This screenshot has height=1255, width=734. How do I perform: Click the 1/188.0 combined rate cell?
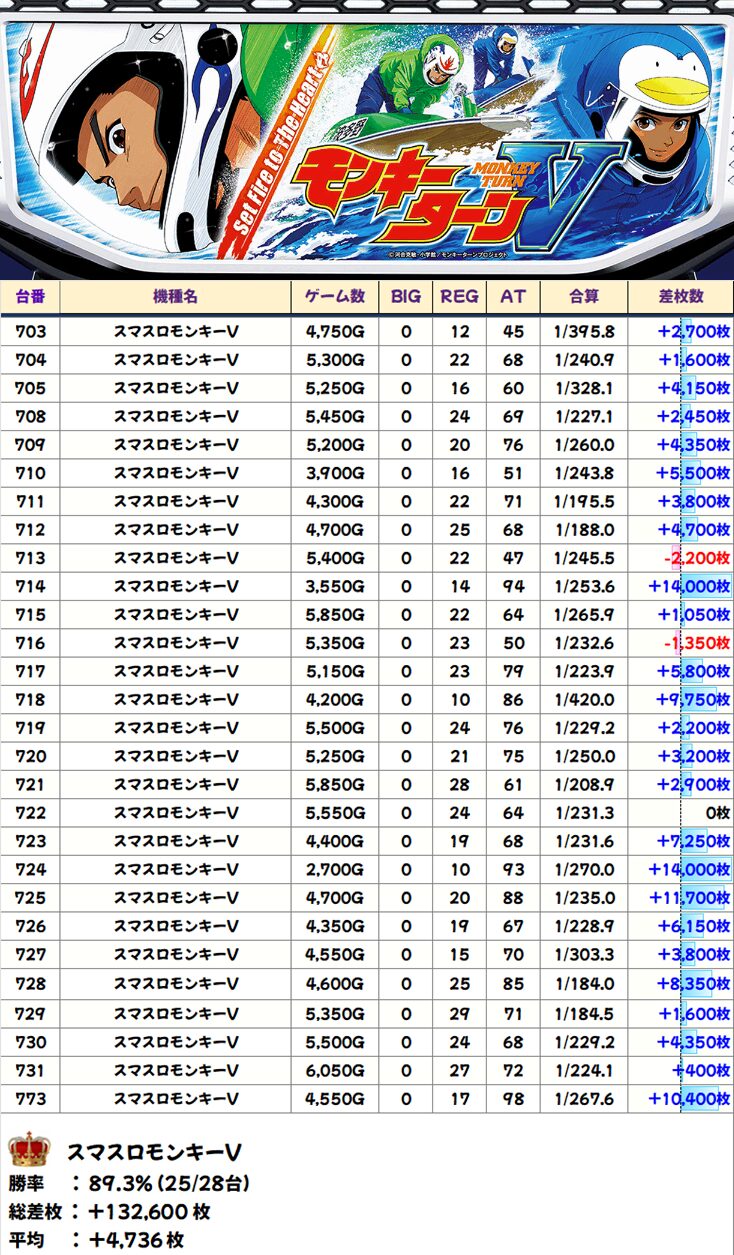click(x=583, y=529)
